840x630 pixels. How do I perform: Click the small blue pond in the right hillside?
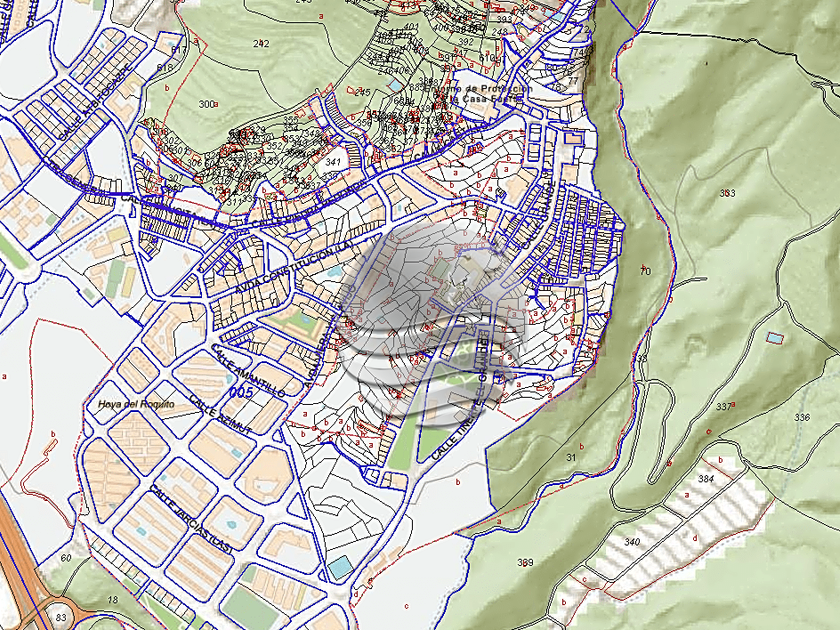click(x=775, y=338)
